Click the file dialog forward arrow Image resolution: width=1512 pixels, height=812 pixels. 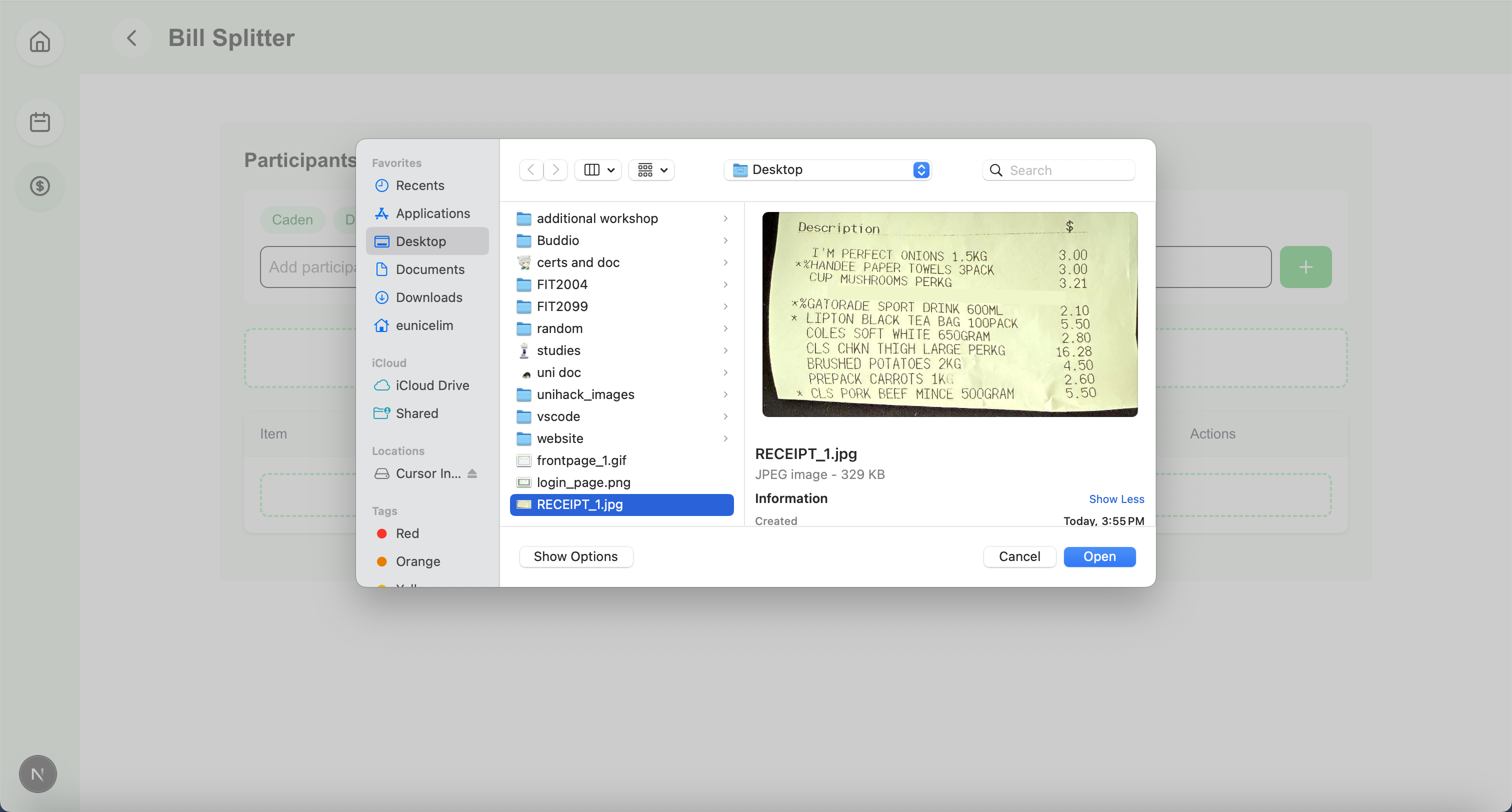tap(555, 170)
